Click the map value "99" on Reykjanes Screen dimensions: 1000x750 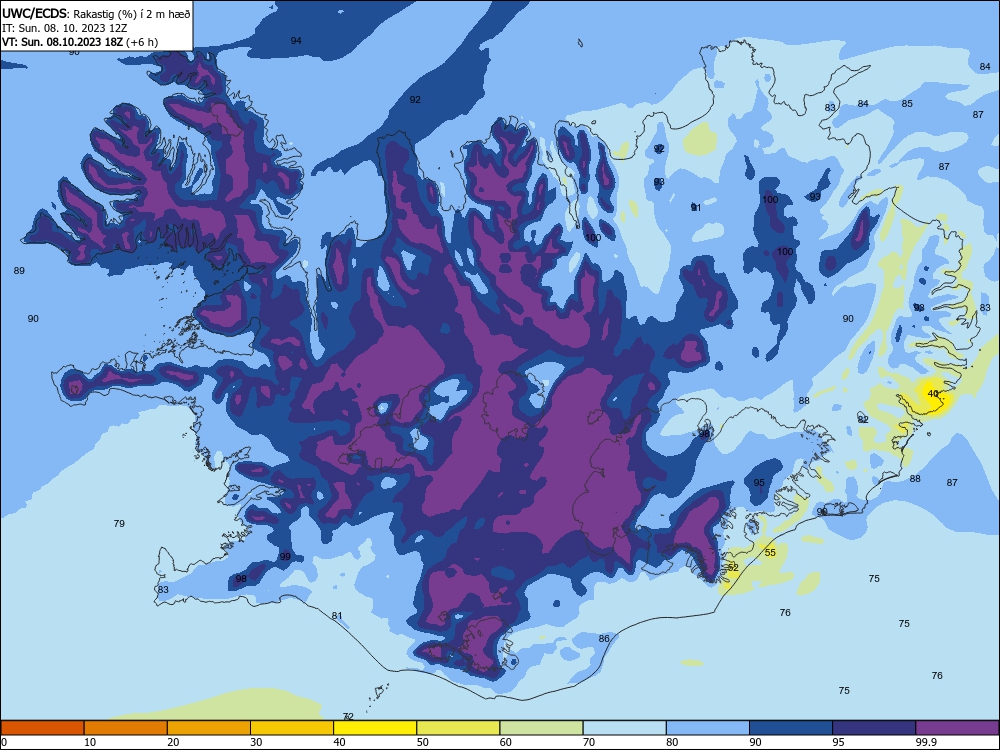pyautogui.click(x=285, y=557)
